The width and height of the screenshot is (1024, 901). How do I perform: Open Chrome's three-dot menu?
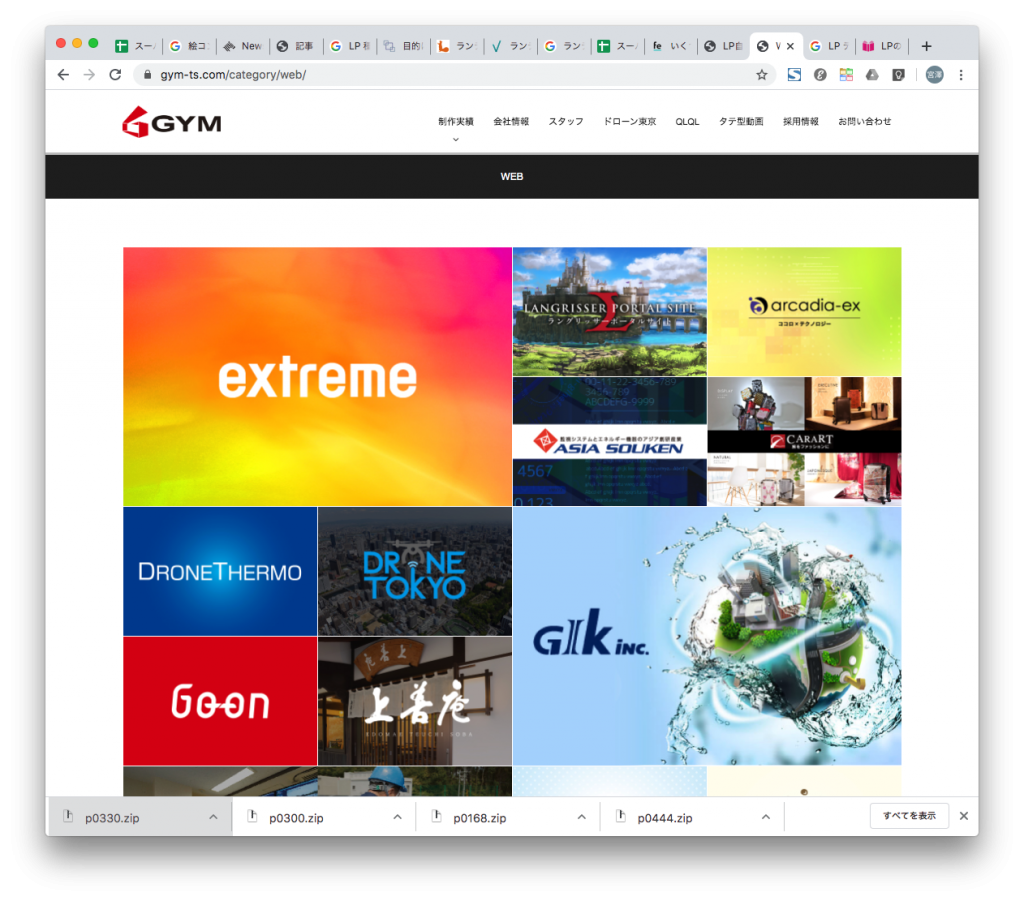point(961,75)
